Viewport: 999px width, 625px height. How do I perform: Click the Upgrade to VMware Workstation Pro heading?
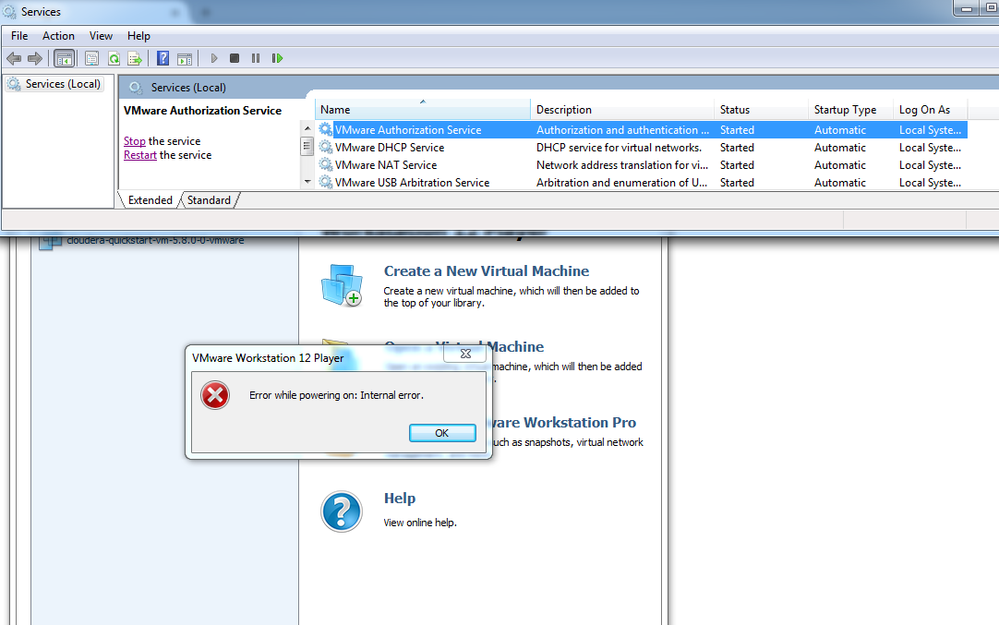[562, 422]
